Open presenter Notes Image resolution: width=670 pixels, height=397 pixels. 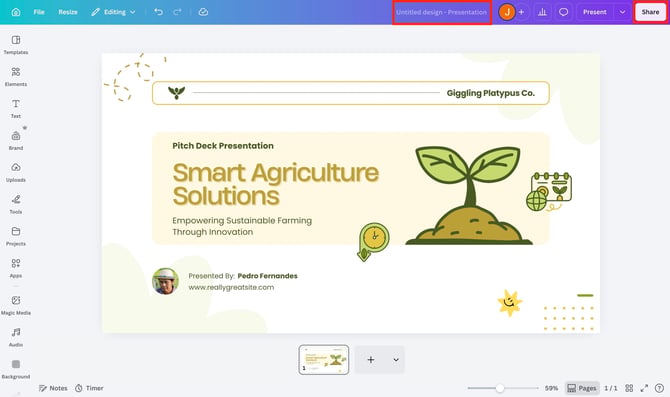coord(53,388)
